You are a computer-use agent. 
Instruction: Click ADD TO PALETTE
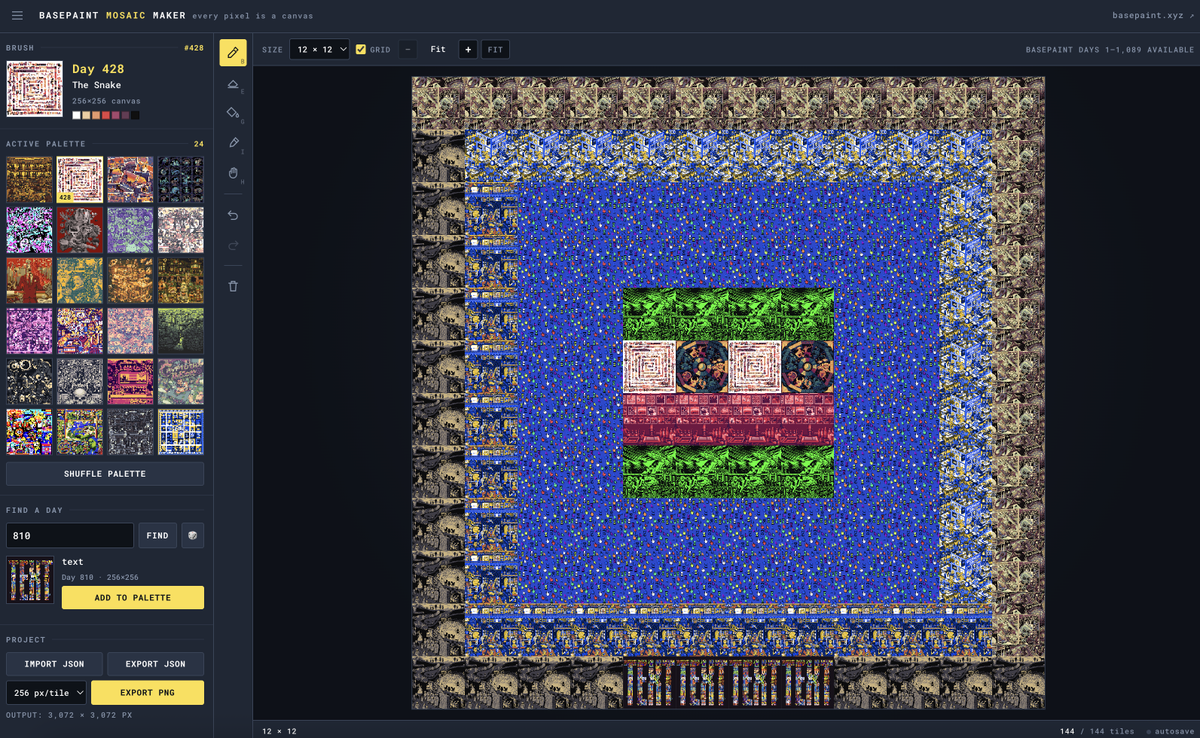point(133,598)
